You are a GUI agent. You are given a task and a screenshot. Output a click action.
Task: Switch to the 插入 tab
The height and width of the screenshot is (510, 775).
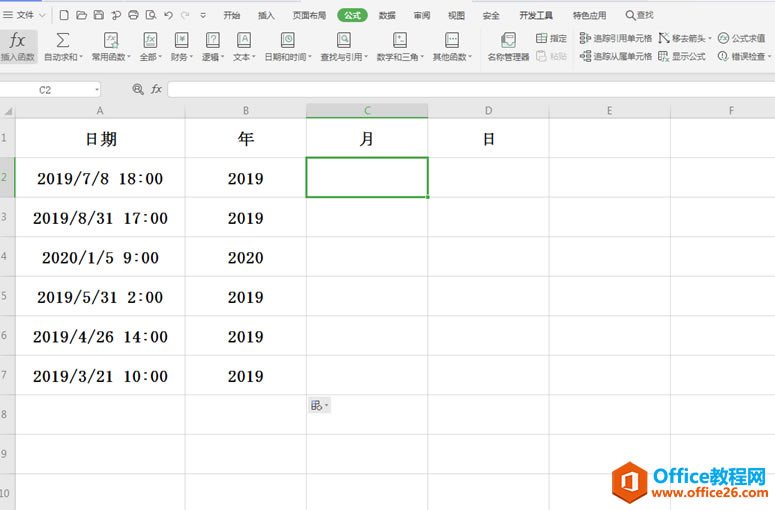266,15
